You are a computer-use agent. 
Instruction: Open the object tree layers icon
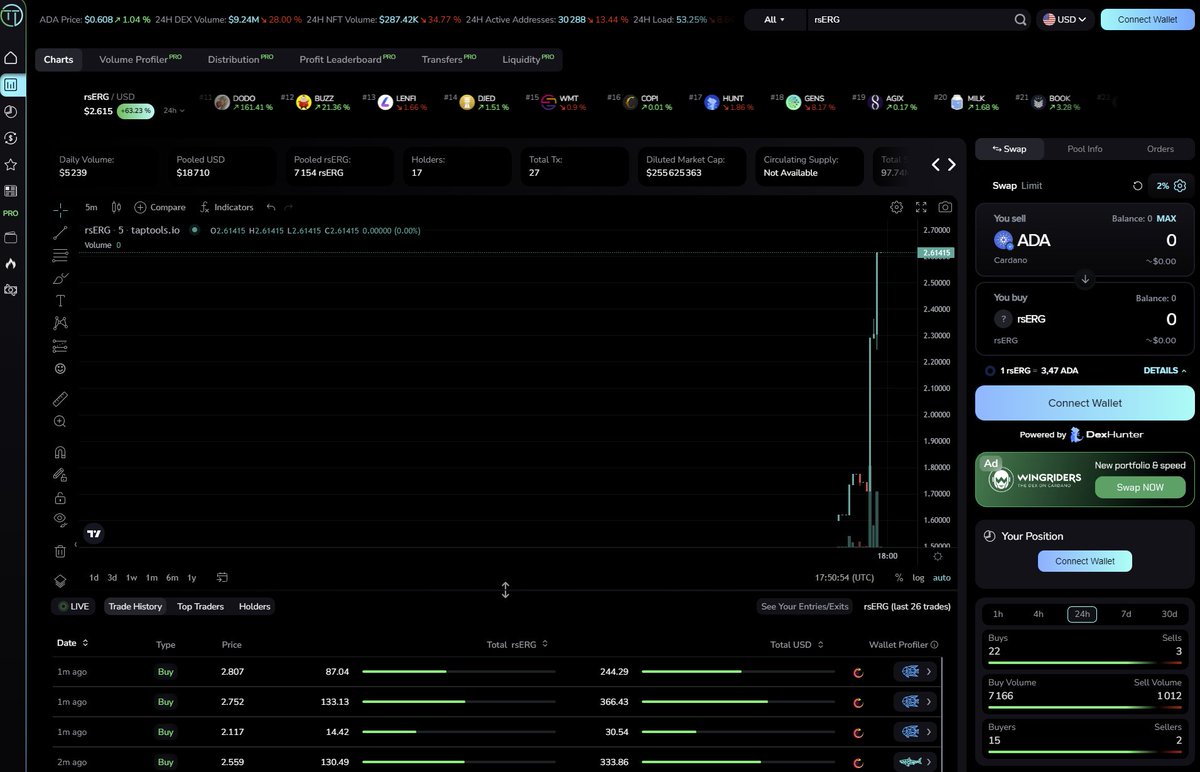(x=60, y=580)
